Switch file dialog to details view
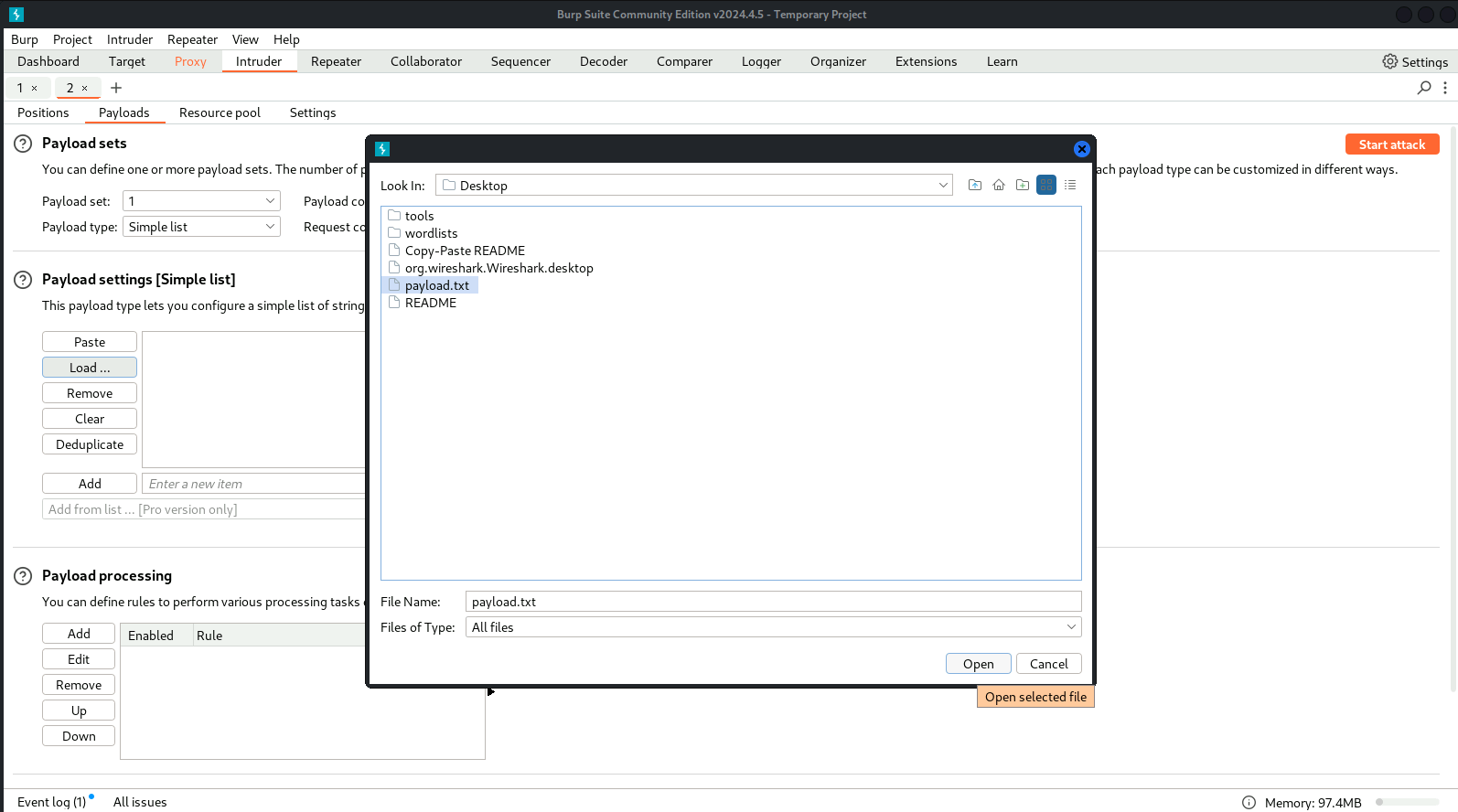 1070,185
